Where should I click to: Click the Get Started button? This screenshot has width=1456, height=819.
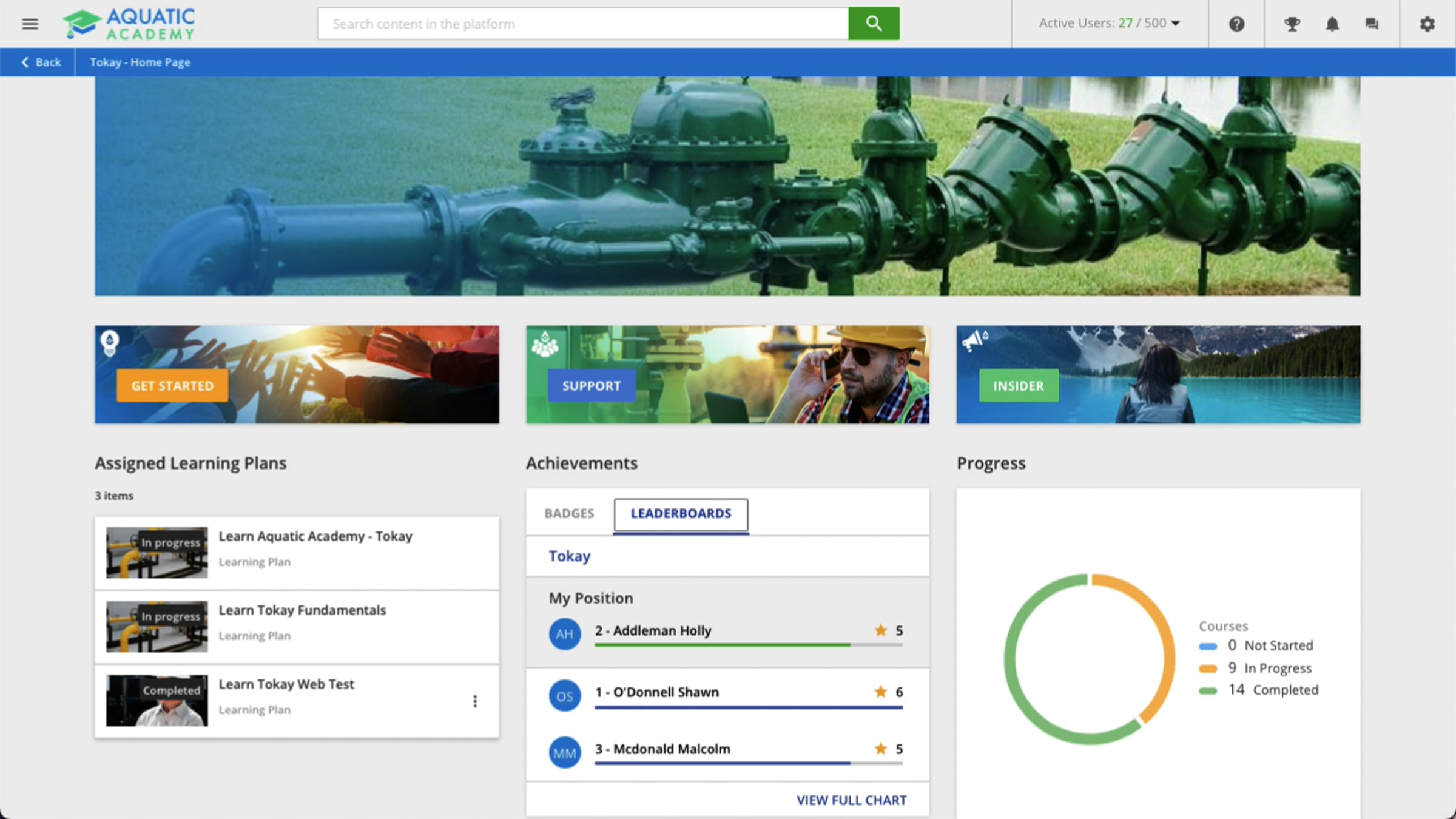(172, 386)
